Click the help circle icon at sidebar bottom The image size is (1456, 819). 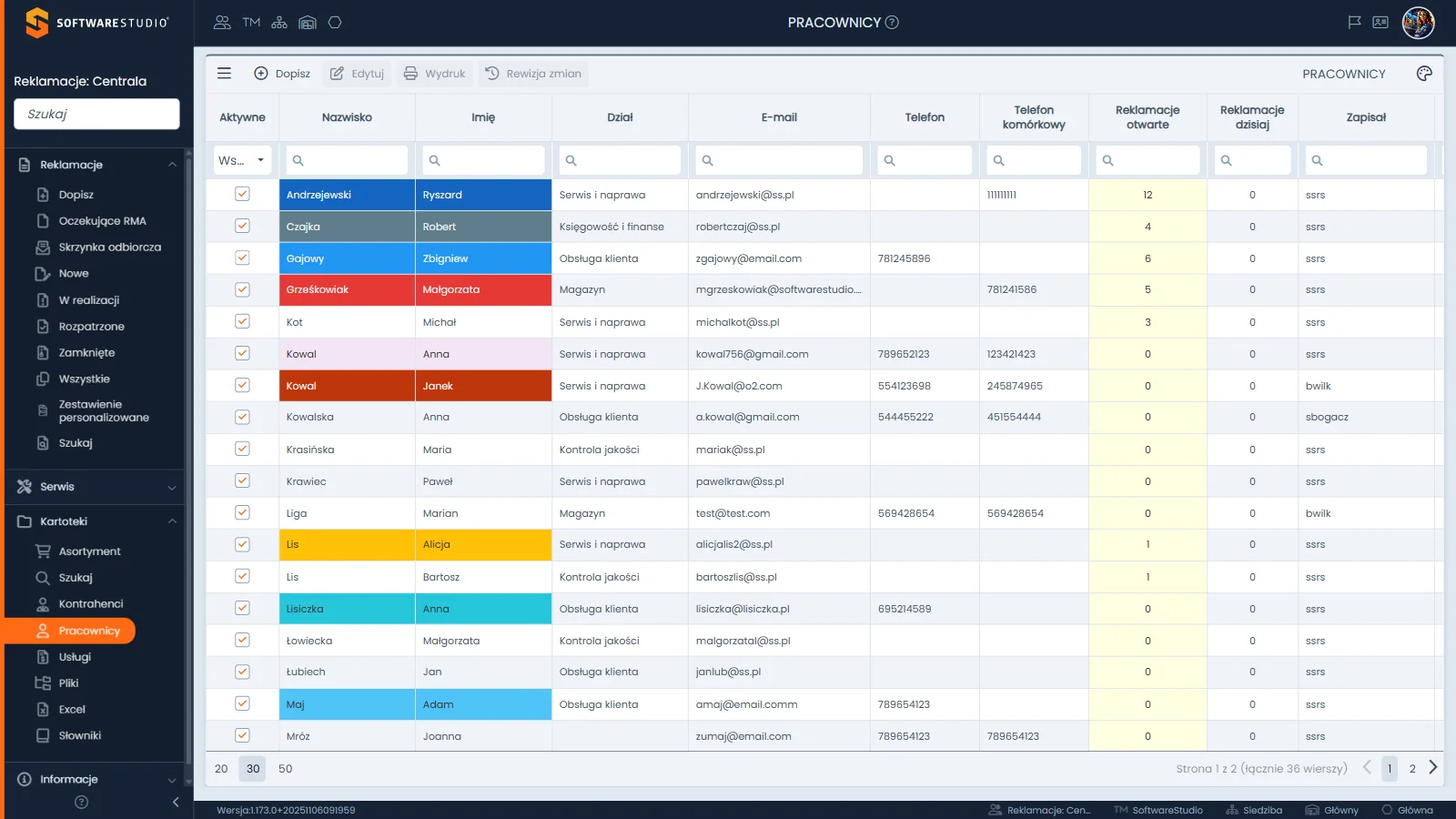pos(81,802)
